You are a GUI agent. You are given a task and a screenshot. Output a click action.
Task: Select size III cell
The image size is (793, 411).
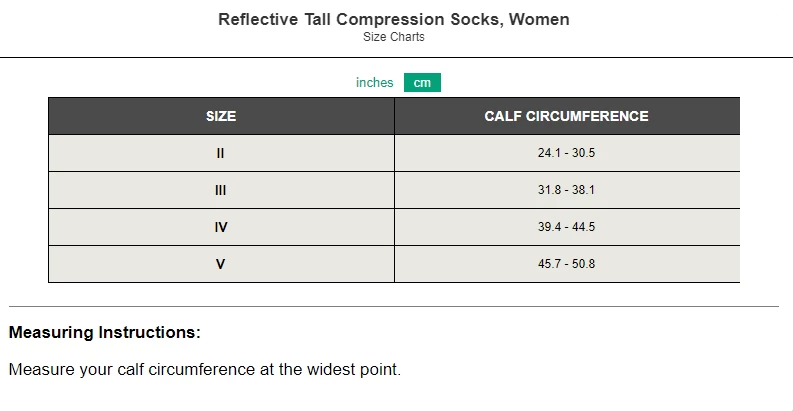(221, 190)
